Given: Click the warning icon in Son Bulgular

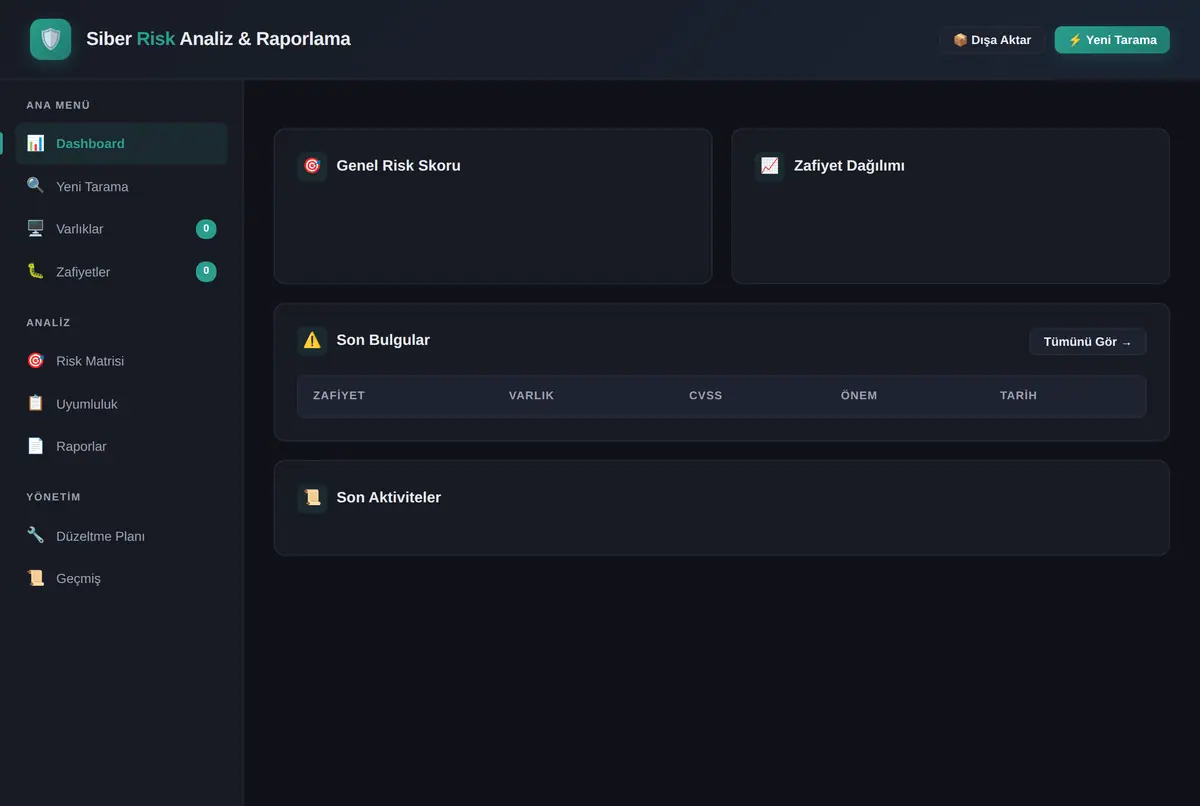Looking at the screenshot, I should tap(312, 340).
